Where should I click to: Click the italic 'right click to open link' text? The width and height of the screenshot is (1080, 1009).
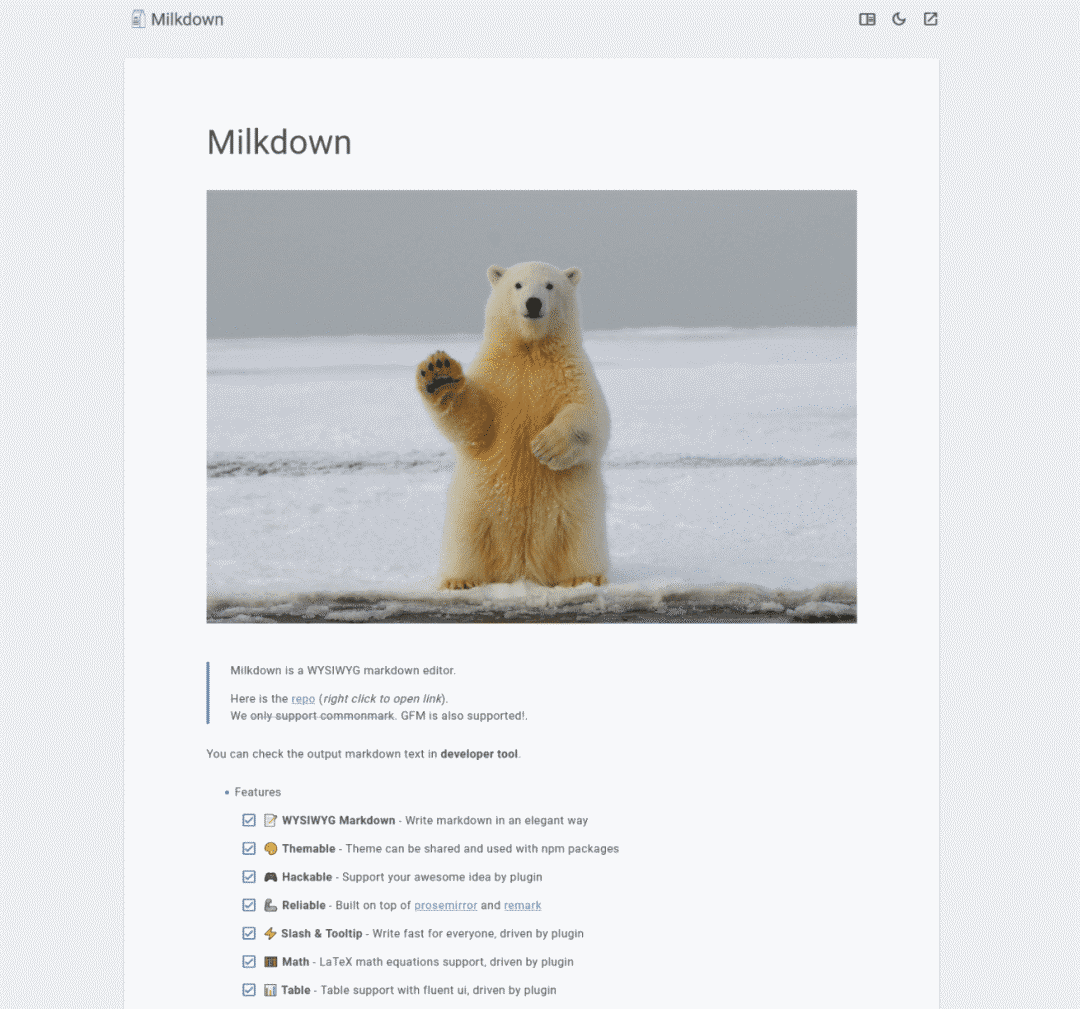coord(382,698)
